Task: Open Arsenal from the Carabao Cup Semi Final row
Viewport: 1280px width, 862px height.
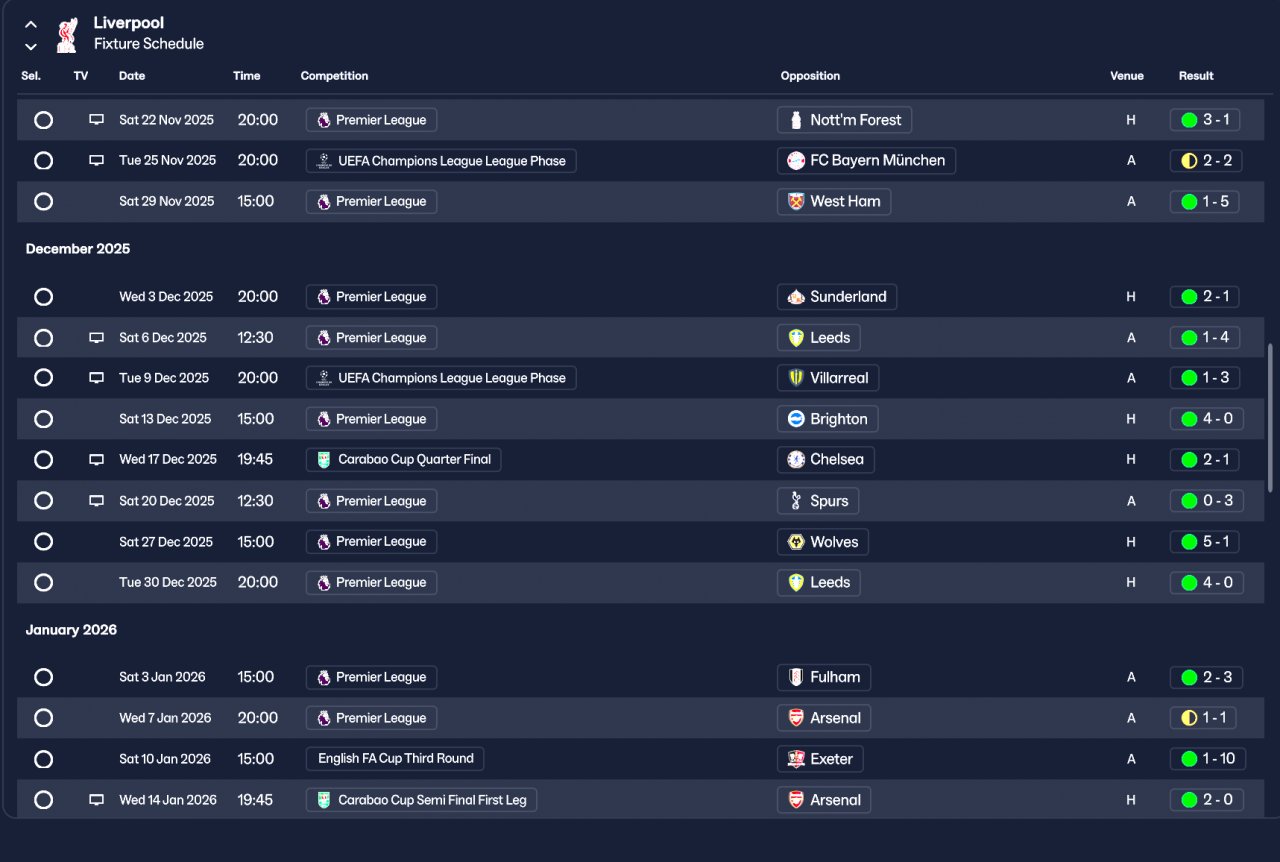Action: 824,800
